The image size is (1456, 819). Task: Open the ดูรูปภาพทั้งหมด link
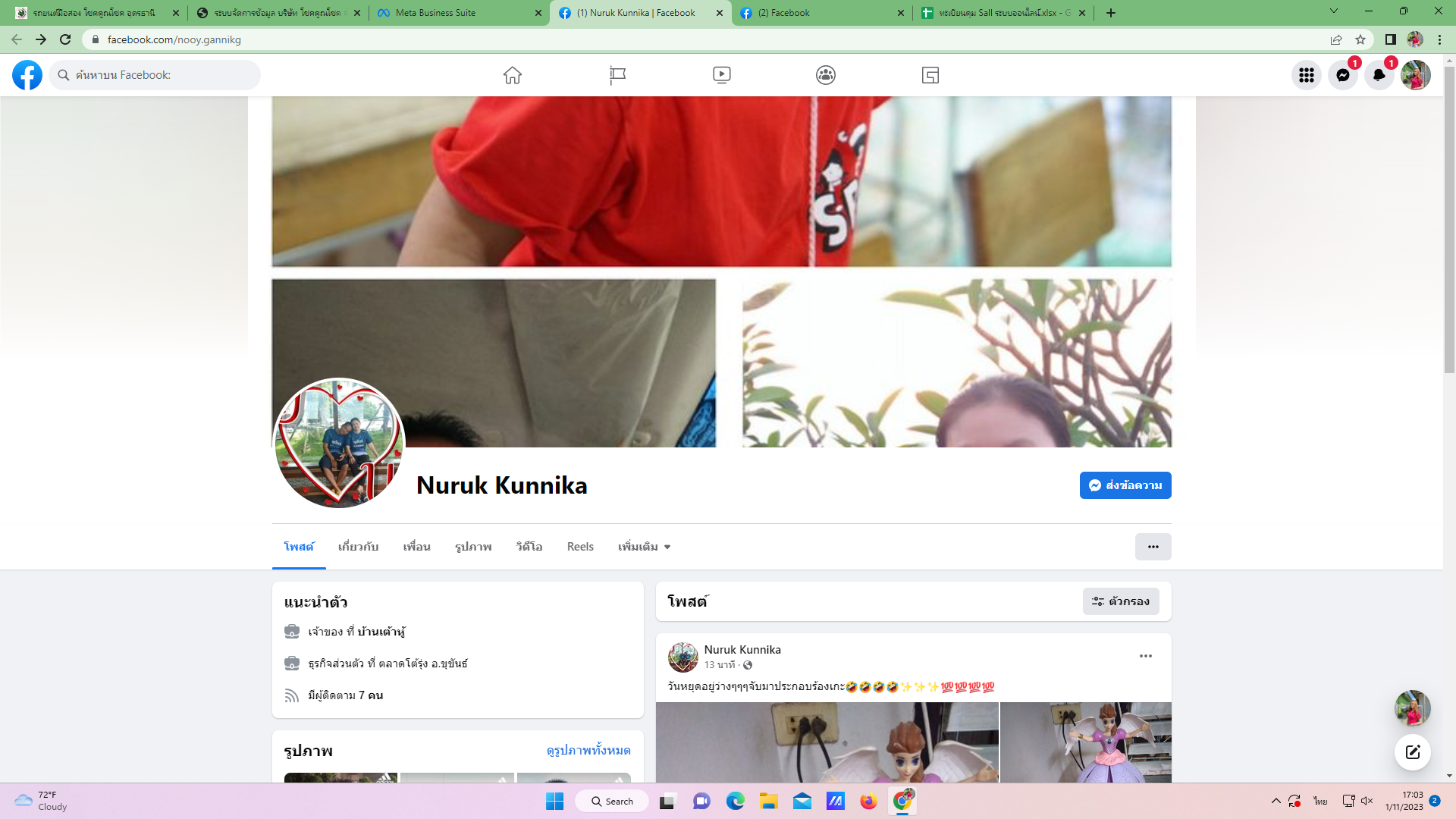pos(588,750)
